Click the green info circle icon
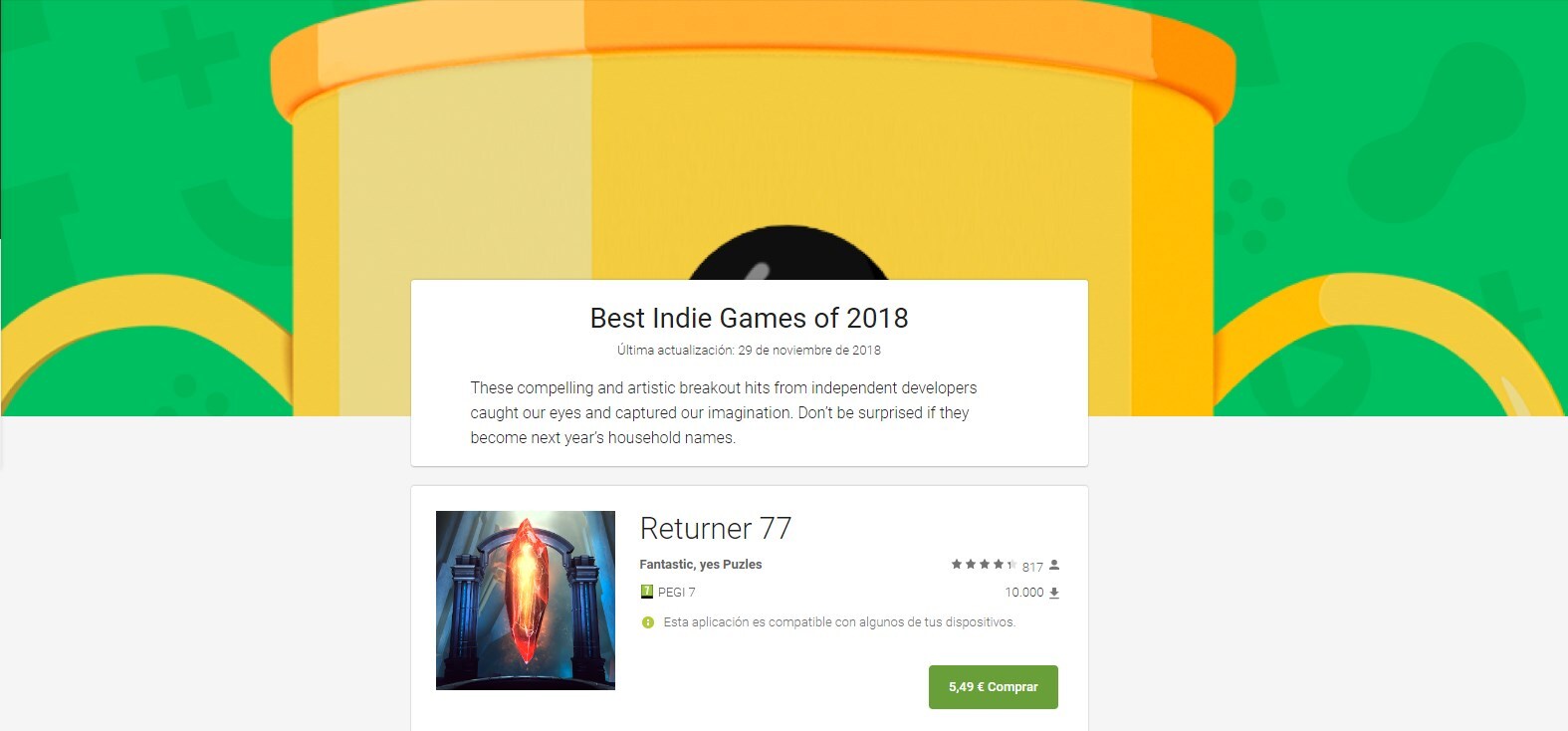 (x=648, y=622)
